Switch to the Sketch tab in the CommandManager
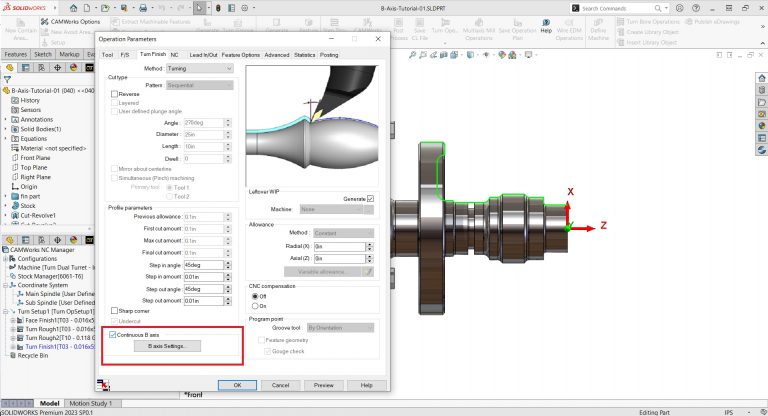This screenshot has height=416, width=768. click(x=43, y=54)
